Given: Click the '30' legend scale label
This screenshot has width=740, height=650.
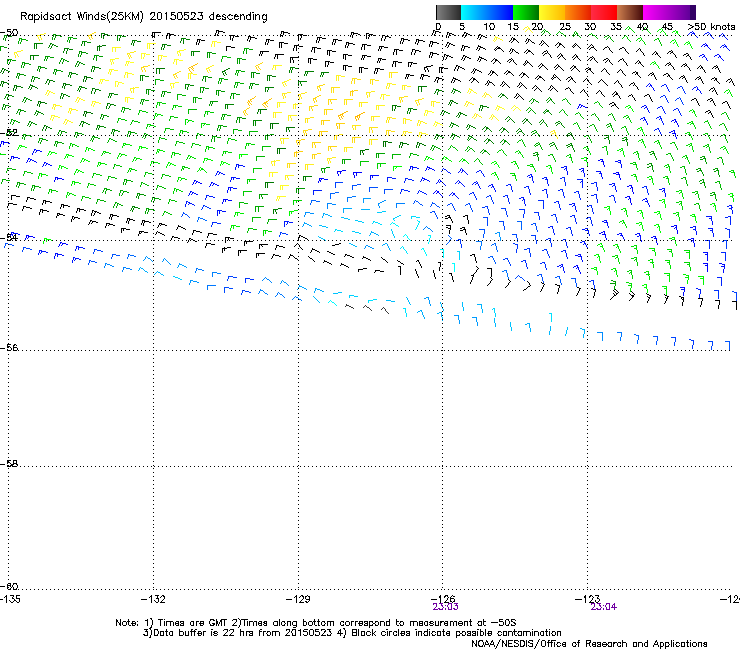Looking at the screenshot, I should 590,27.
